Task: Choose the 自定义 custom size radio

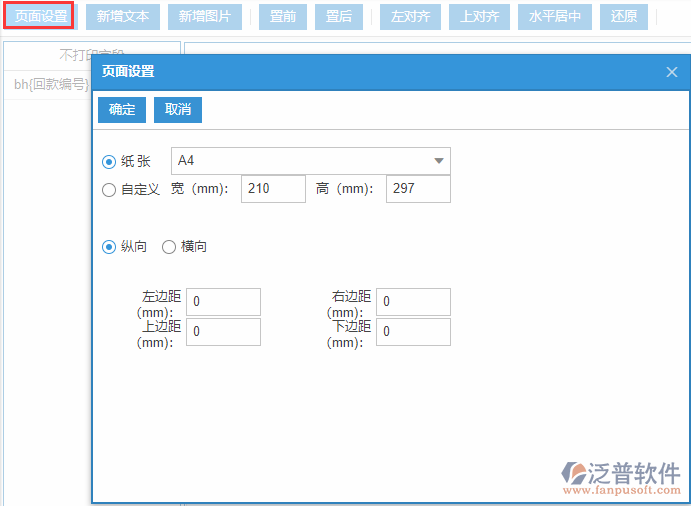Action: point(109,190)
